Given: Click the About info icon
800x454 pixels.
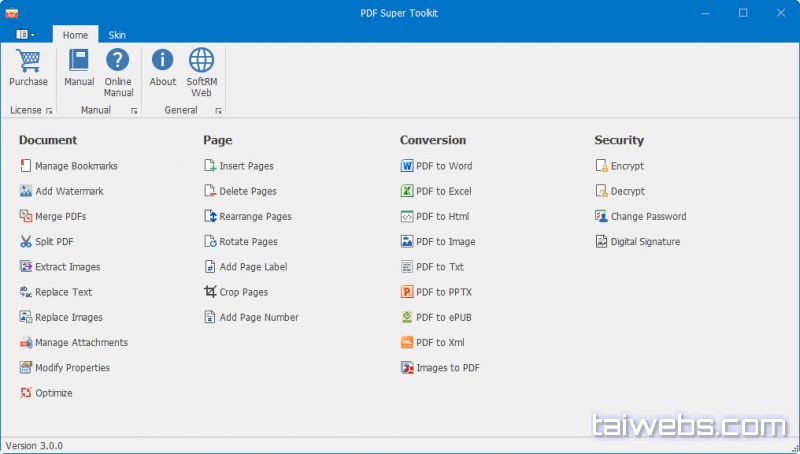Looking at the screenshot, I should tap(162, 60).
